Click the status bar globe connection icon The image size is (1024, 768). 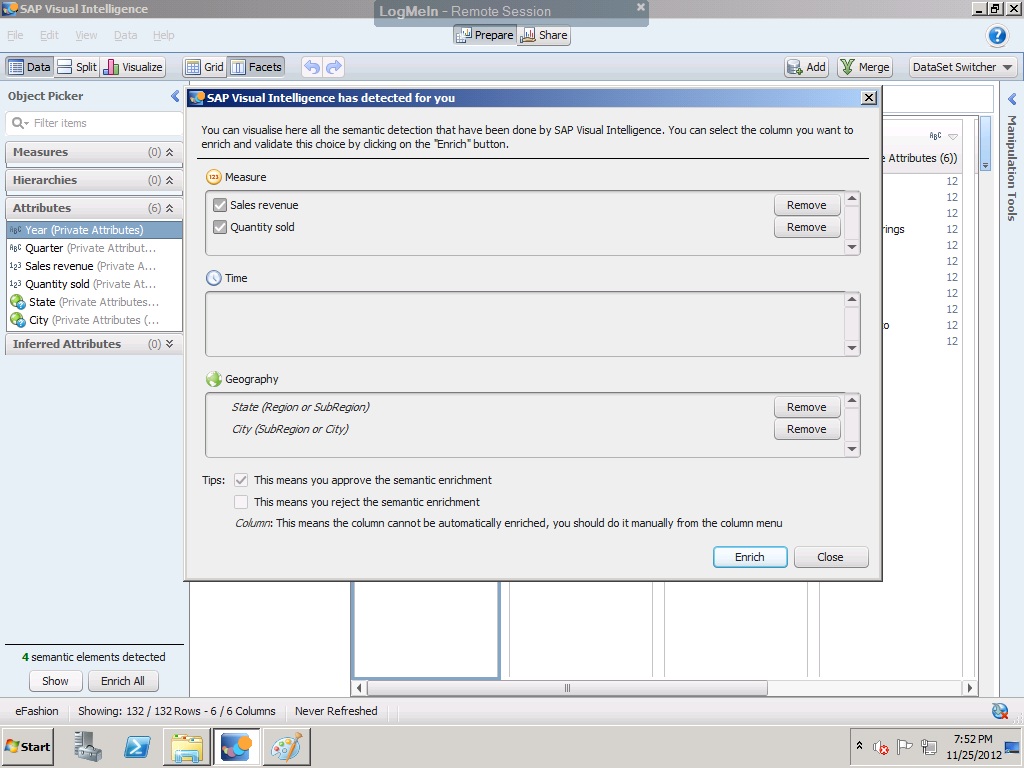click(x=999, y=711)
